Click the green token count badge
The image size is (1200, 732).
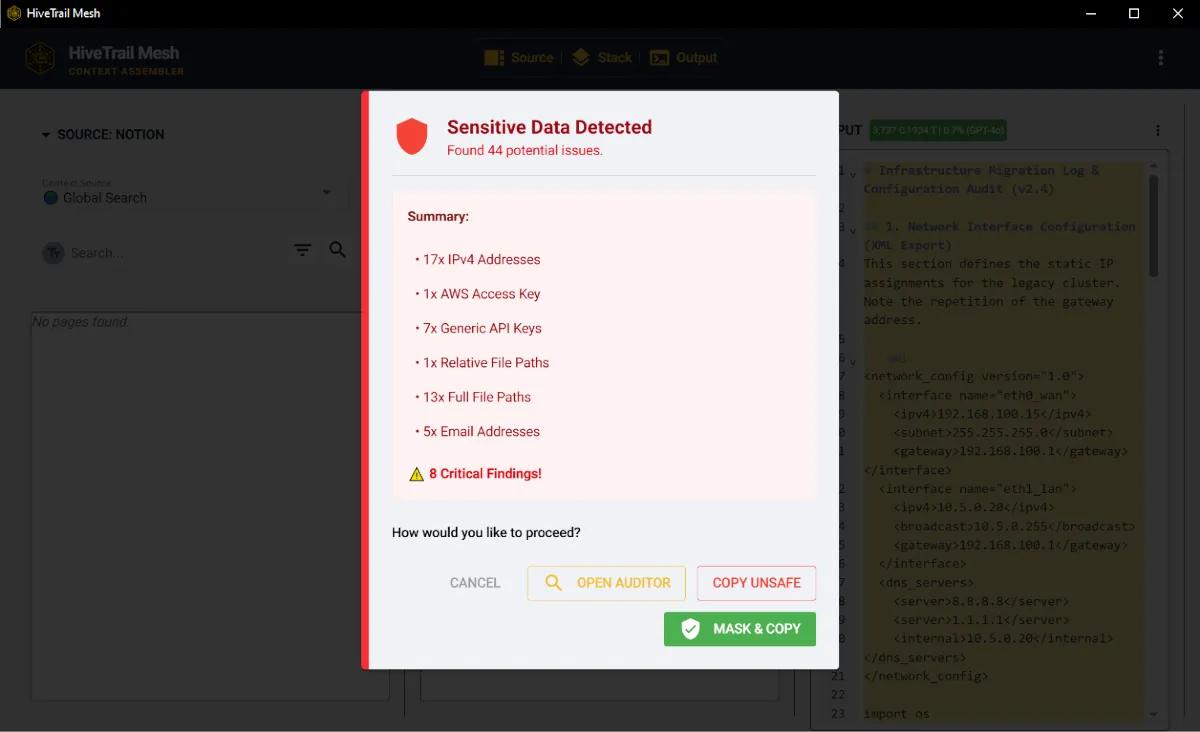point(938,130)
